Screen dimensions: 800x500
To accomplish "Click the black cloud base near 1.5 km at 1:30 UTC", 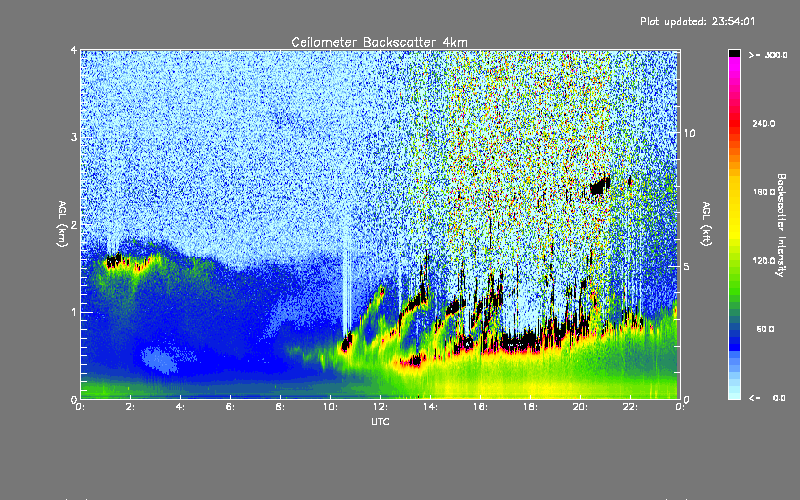I will point(114,261).
